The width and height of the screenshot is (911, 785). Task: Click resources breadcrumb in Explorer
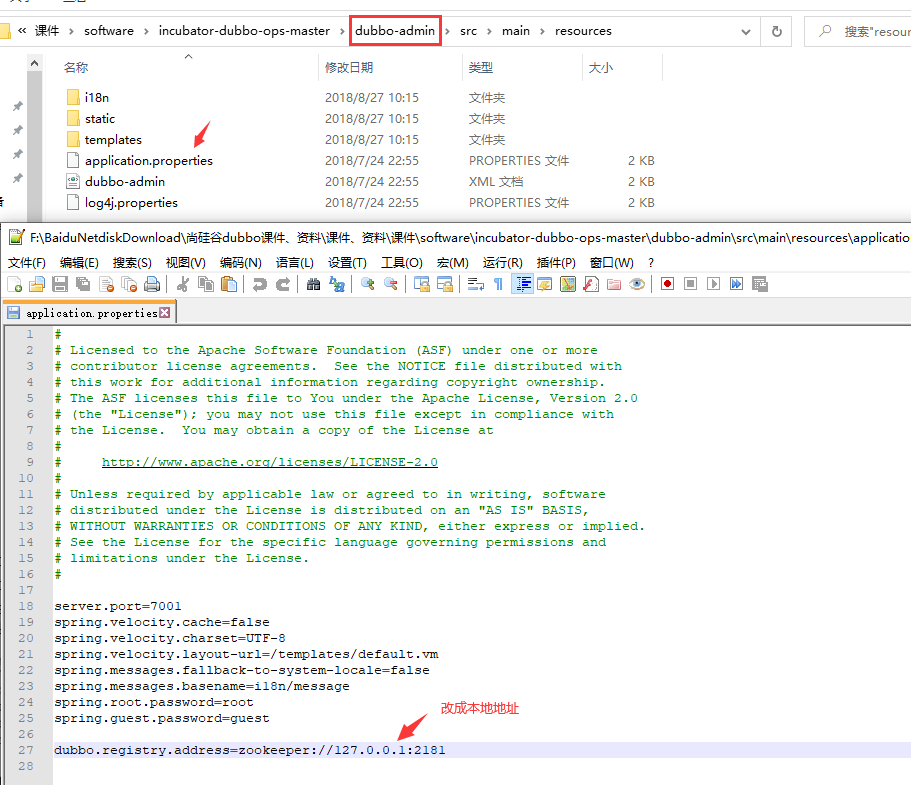[583, 31]
